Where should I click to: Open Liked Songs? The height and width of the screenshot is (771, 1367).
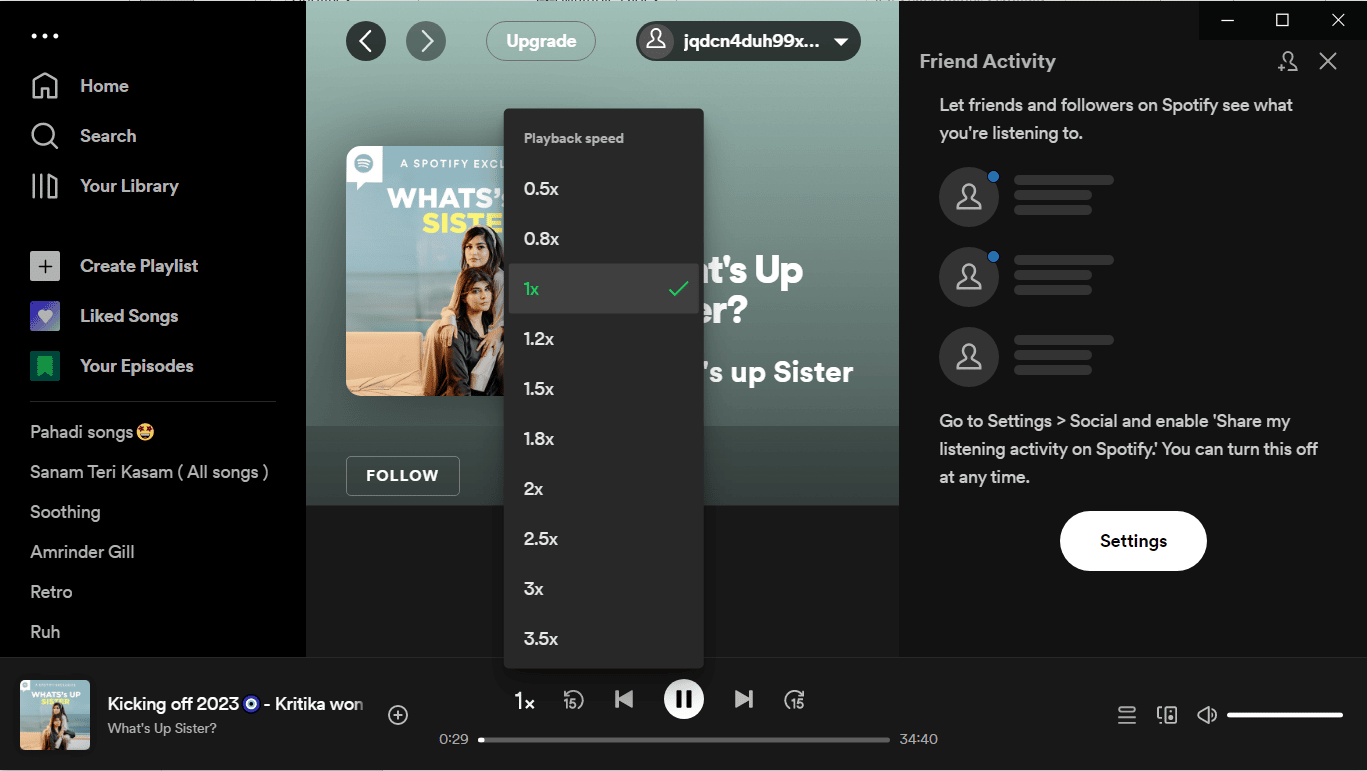[105, 316]
